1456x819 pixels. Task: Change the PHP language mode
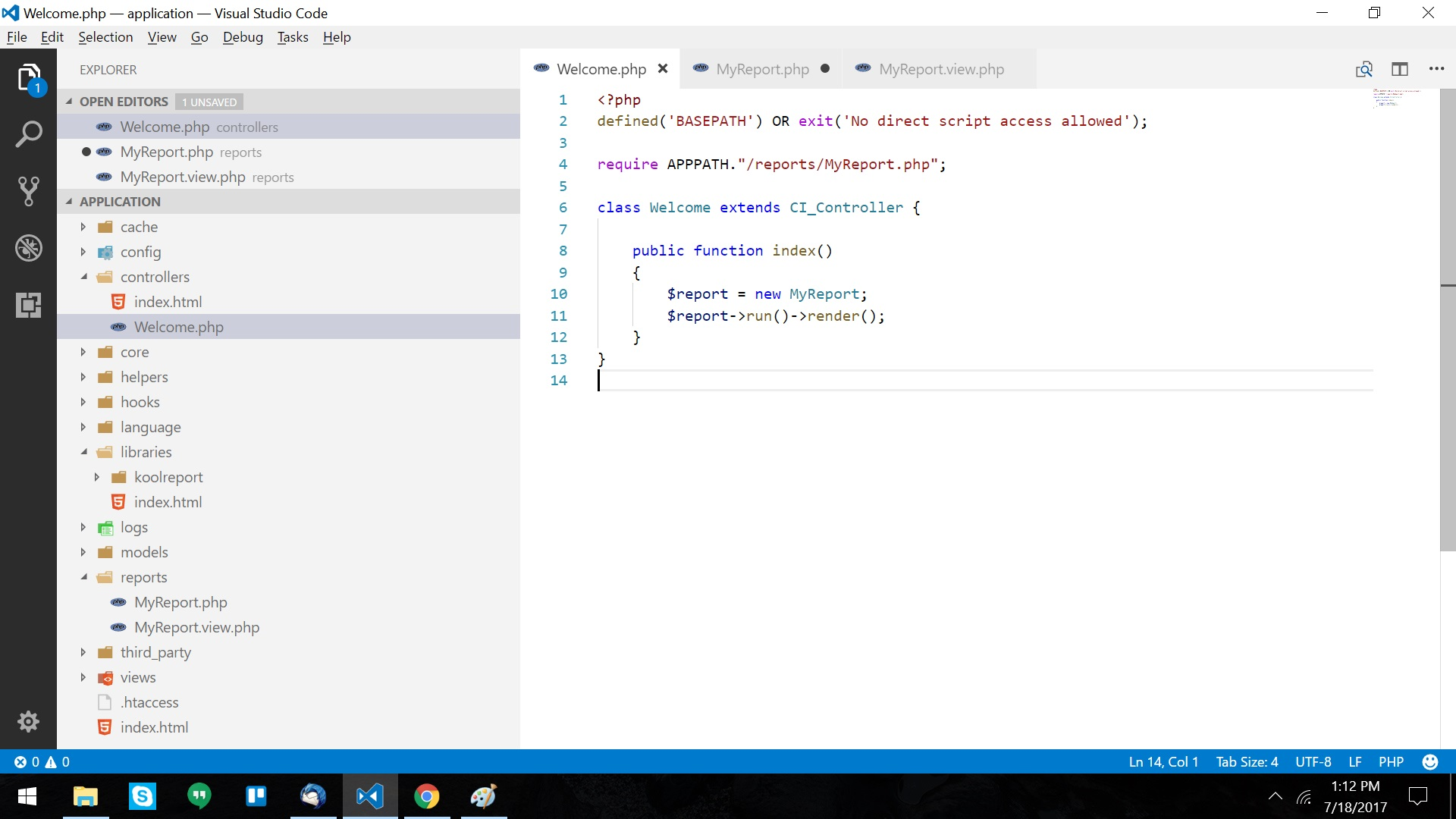point(1391,761)
